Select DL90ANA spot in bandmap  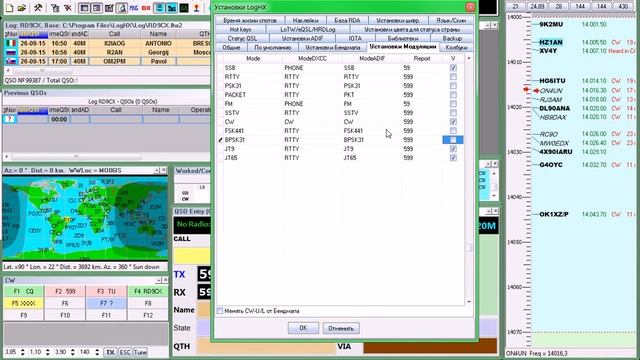point(554,108)
